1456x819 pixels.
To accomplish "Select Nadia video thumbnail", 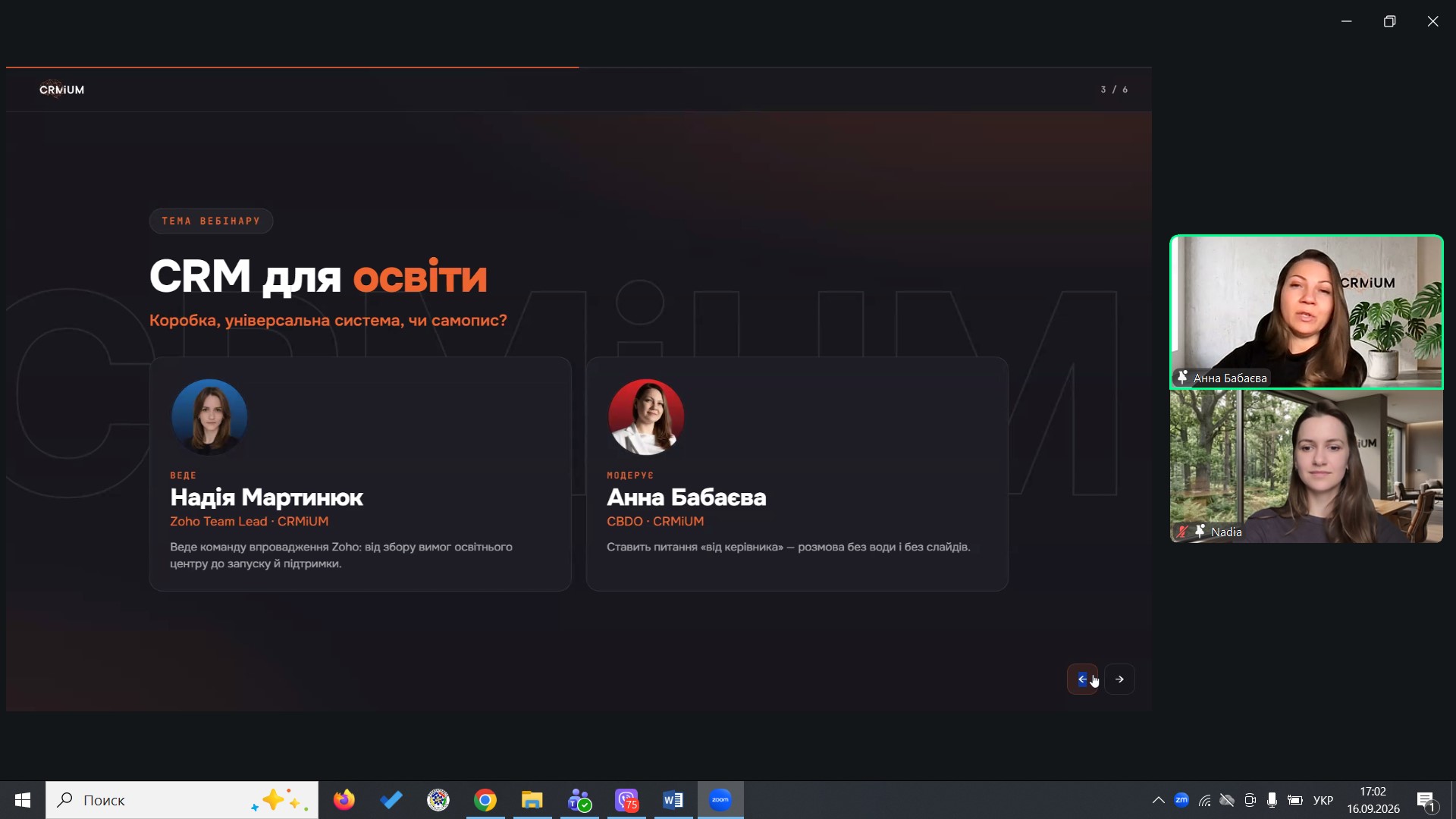I will click(x=1307, y=466).
